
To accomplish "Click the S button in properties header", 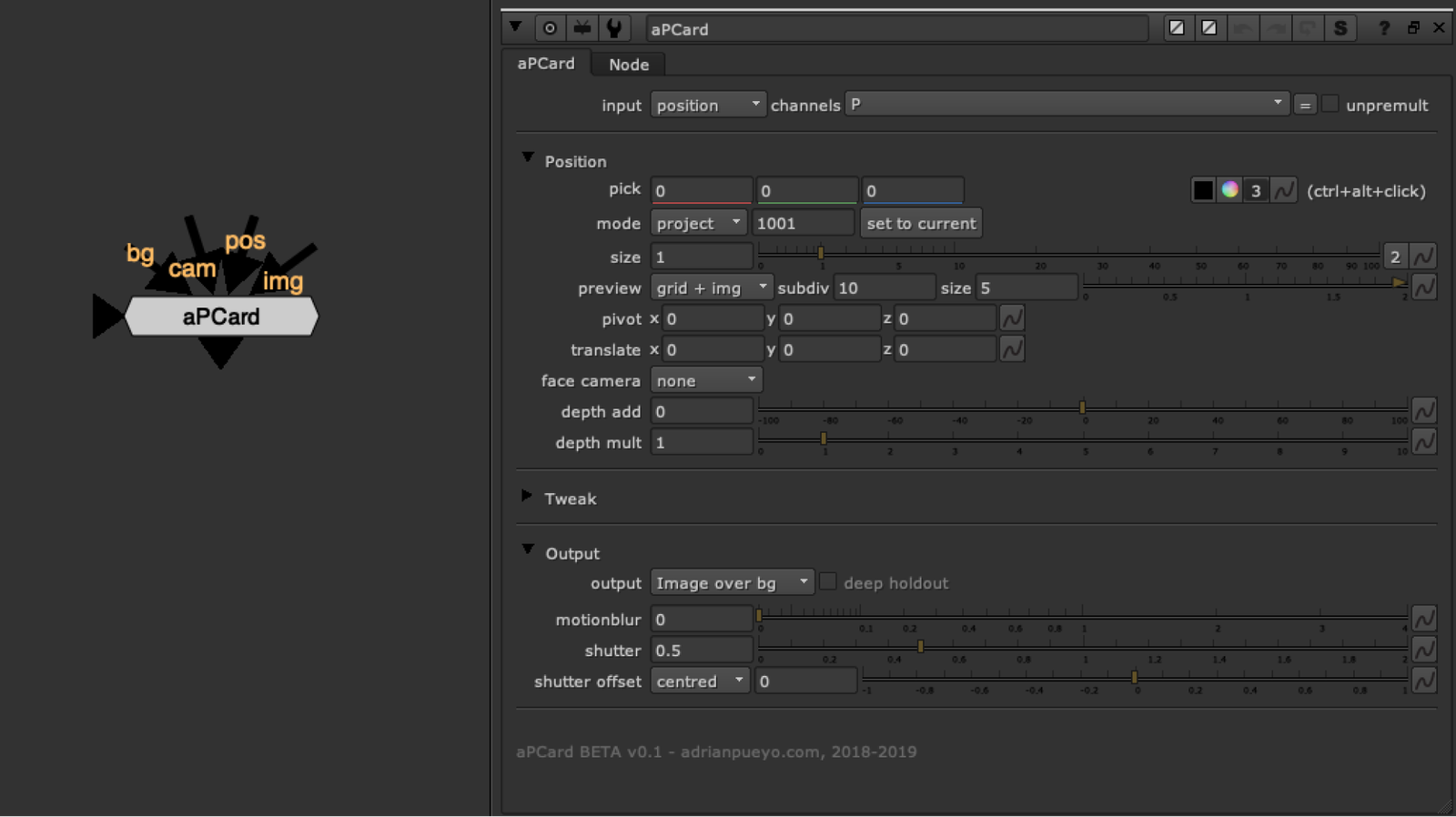I will point(1340,28).
